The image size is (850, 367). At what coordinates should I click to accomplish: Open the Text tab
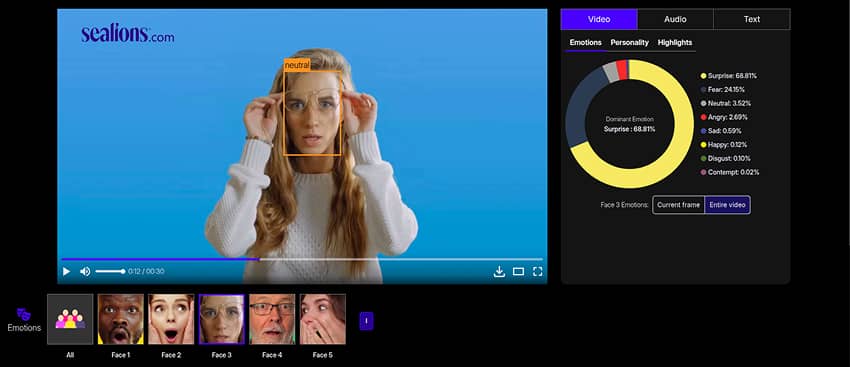click(752, 19)
